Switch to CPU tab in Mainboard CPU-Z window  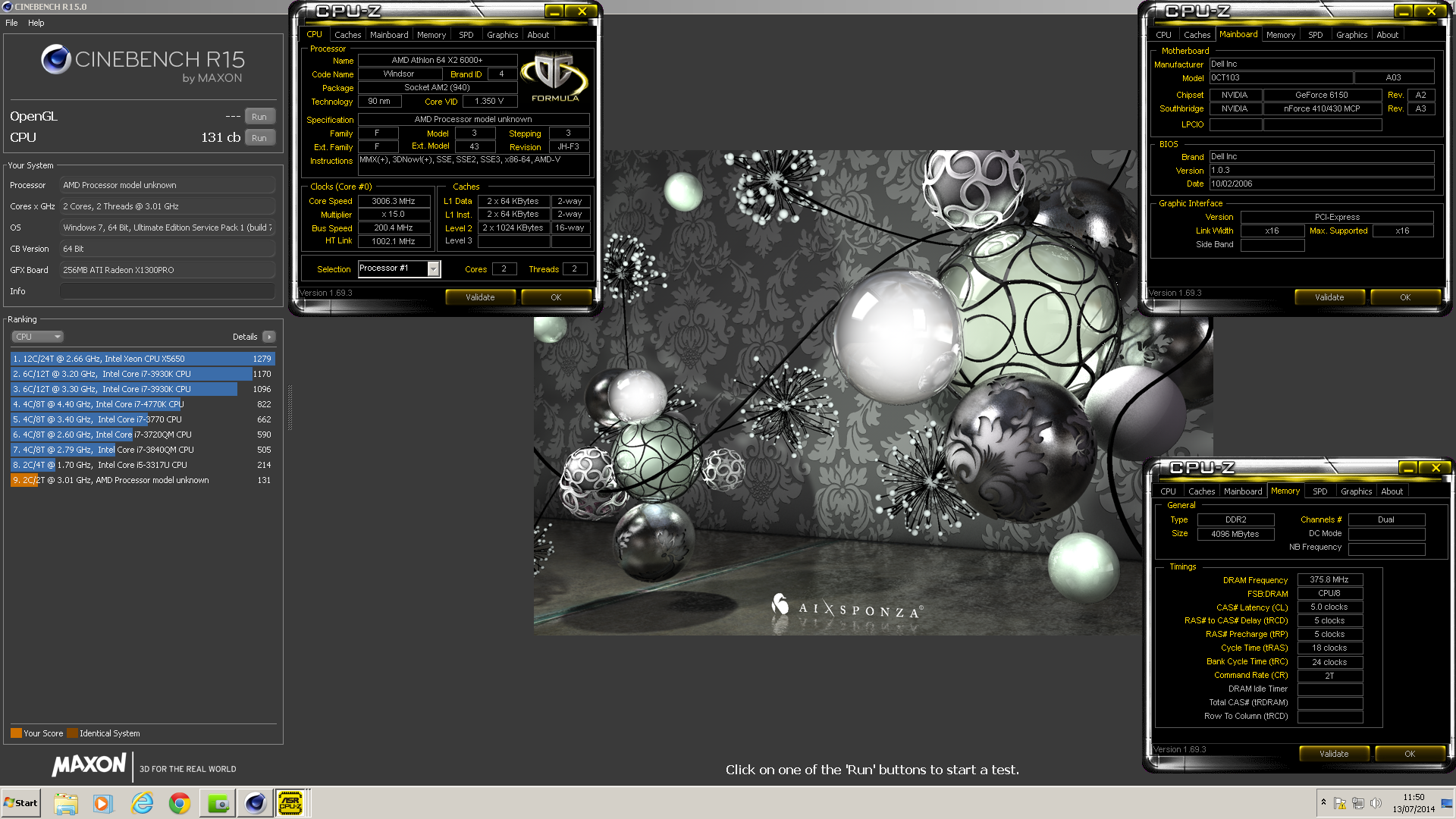(1164, 35)
